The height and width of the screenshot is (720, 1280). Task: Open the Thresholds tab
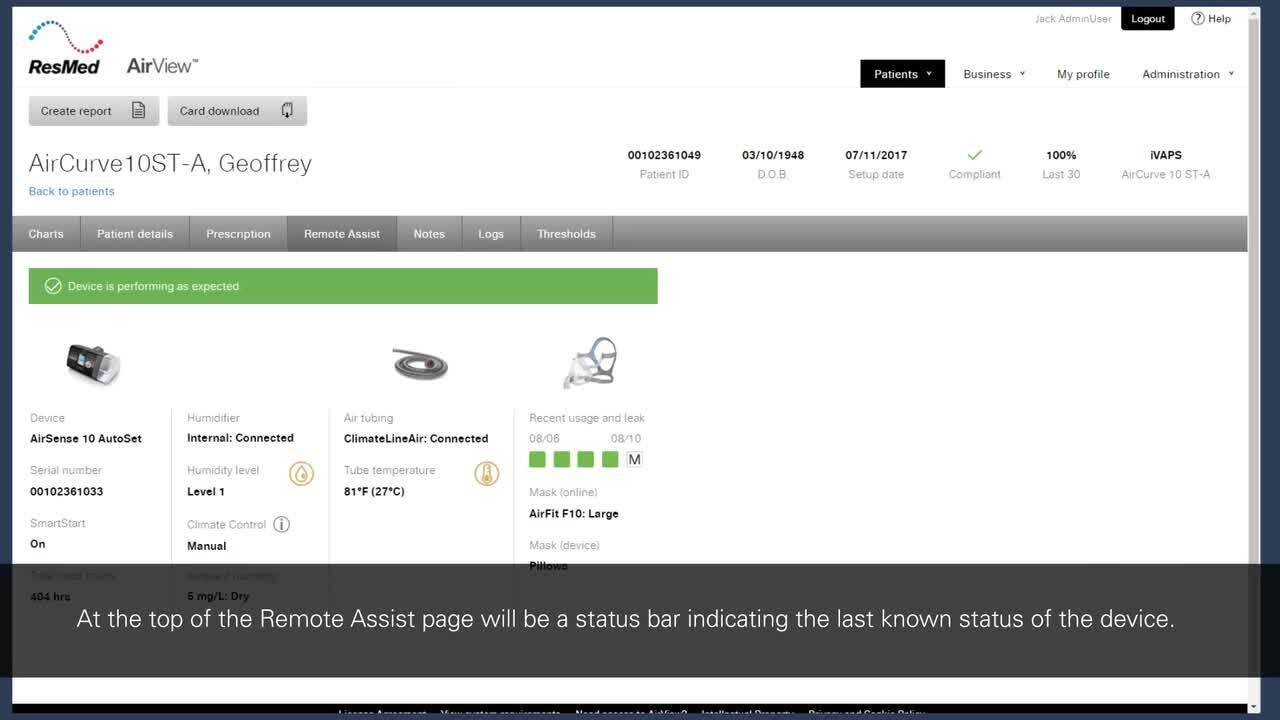click(566, 234)
